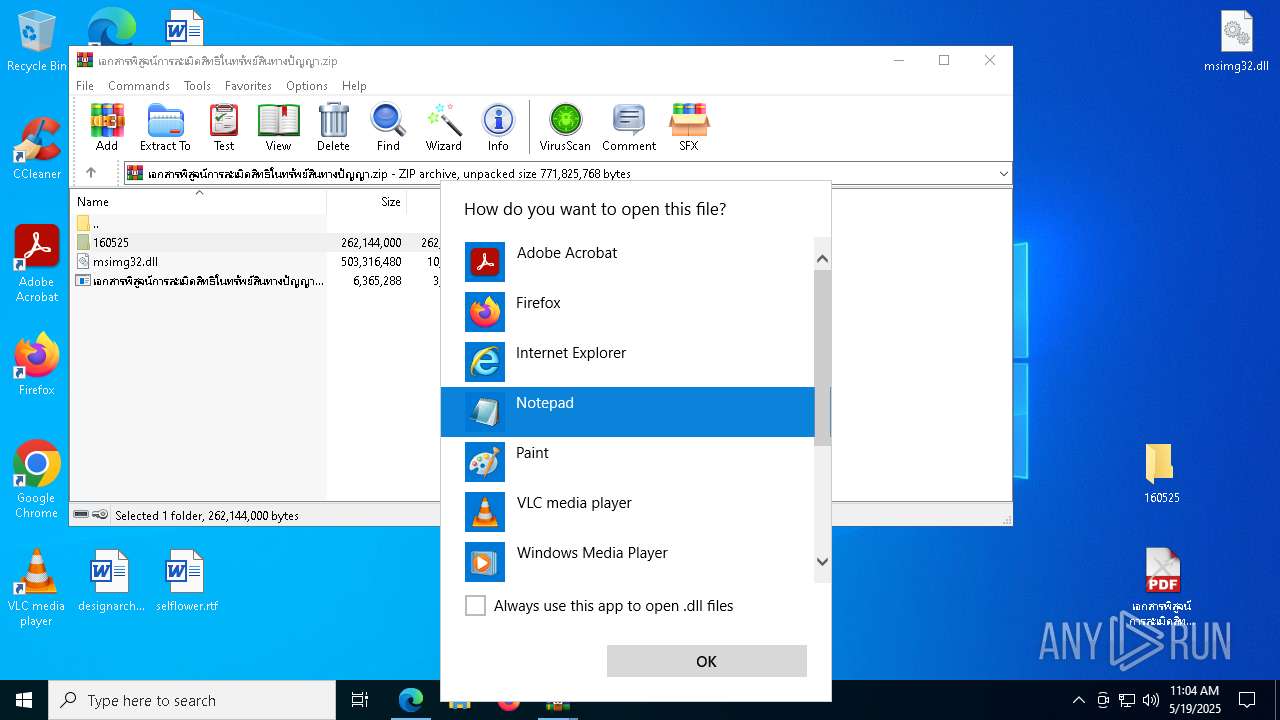
Task: Click the Info toolbar icon
Action: pos(498,127)
